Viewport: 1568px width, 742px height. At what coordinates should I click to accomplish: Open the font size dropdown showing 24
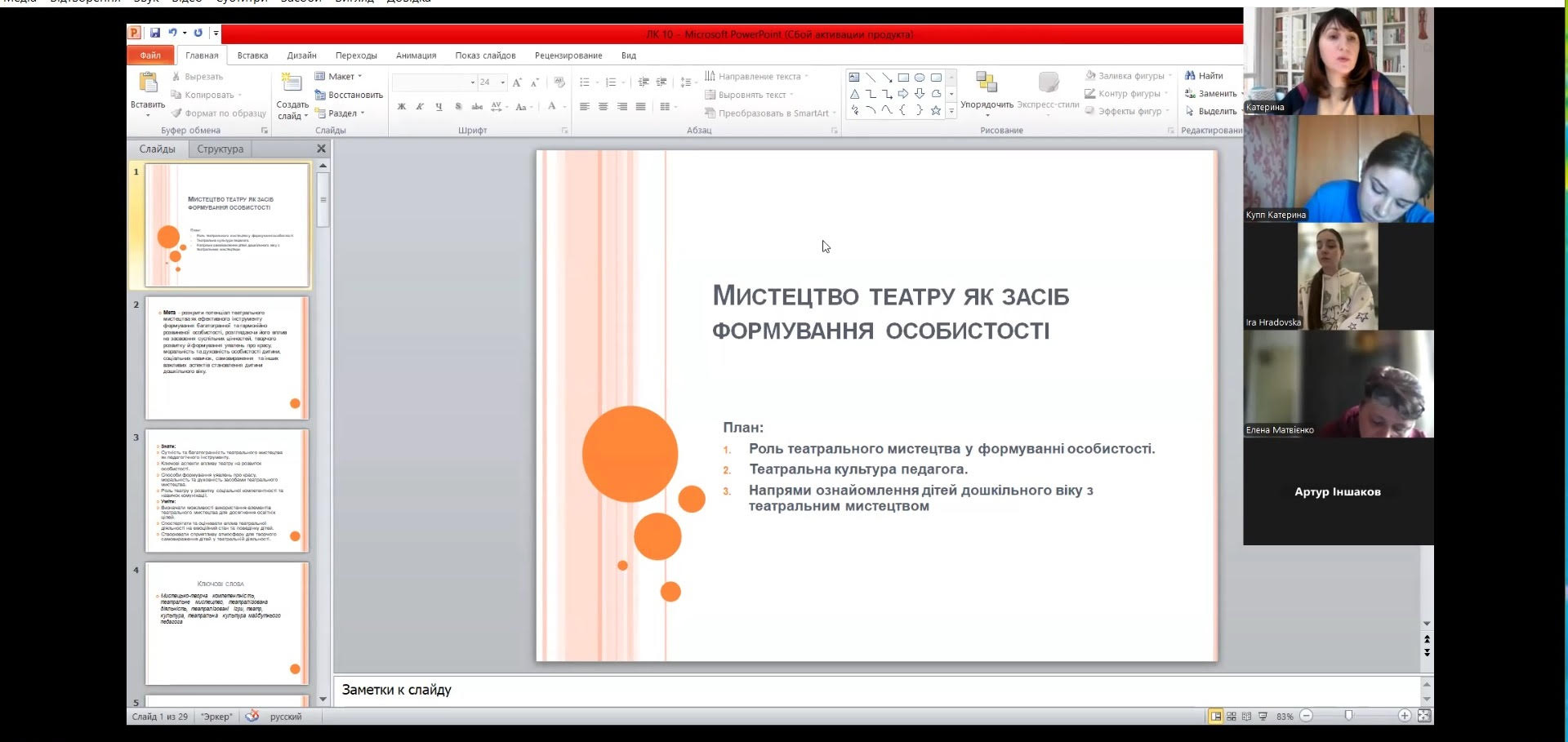tap(502, 82)
